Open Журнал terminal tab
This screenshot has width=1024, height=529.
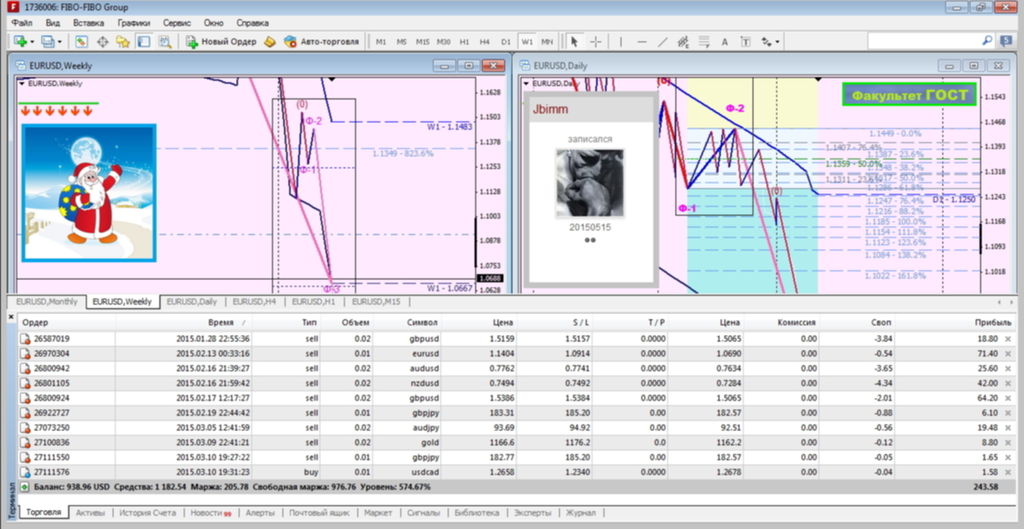[580, 513]
